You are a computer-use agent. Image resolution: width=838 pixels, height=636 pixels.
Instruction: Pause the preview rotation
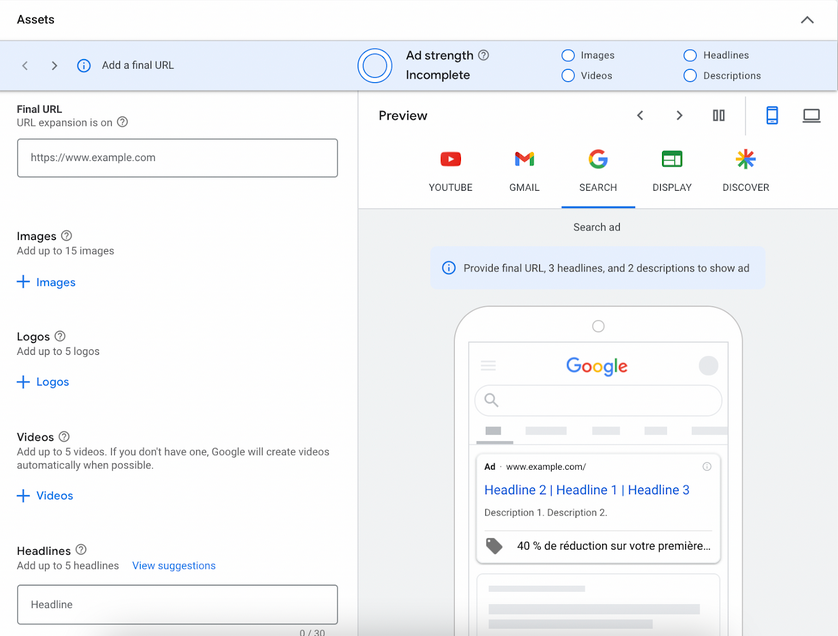[718, 116]
